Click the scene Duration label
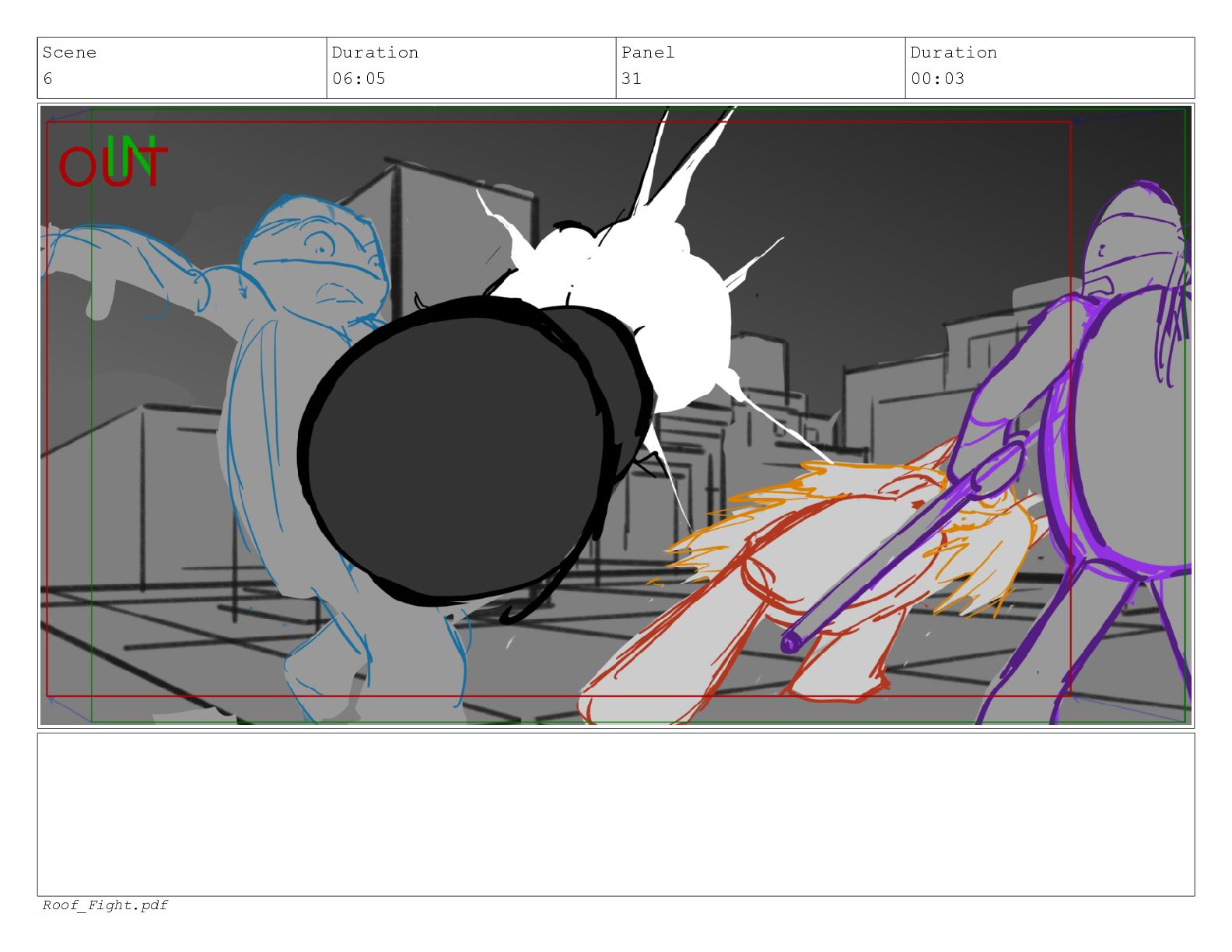The width and height of the screenshot is (1232, 952). (375, 52)
